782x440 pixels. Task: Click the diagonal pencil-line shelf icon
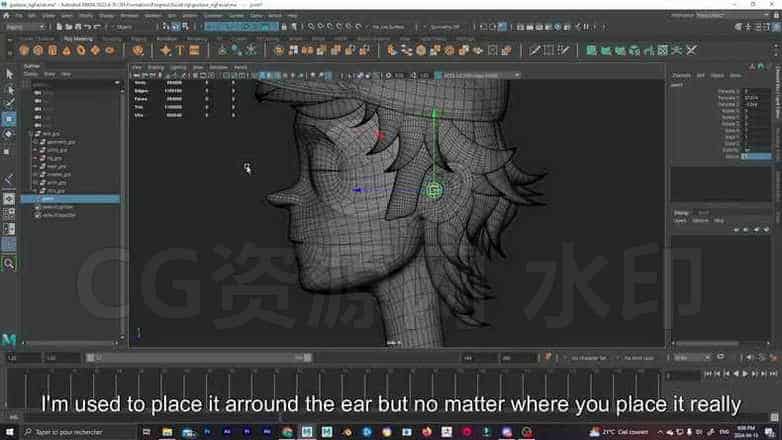[535, 50]
